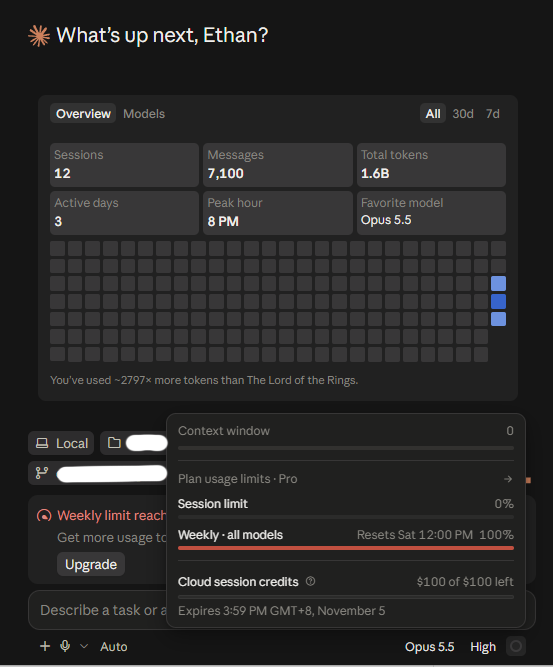Click the Local environment button
The image size is (553, 667).
pyautogui.click(x=61, y=443)
